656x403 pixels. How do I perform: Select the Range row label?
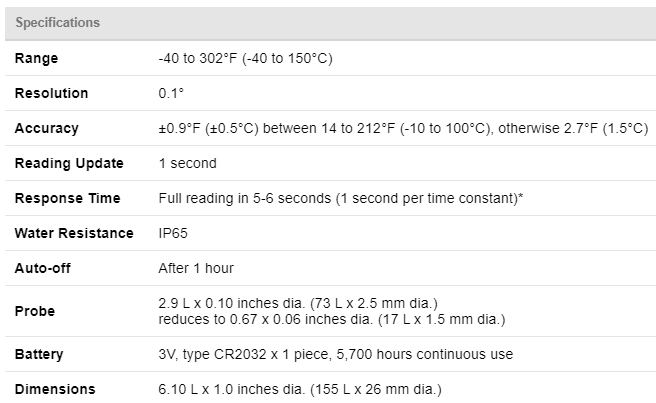(36, 58)
